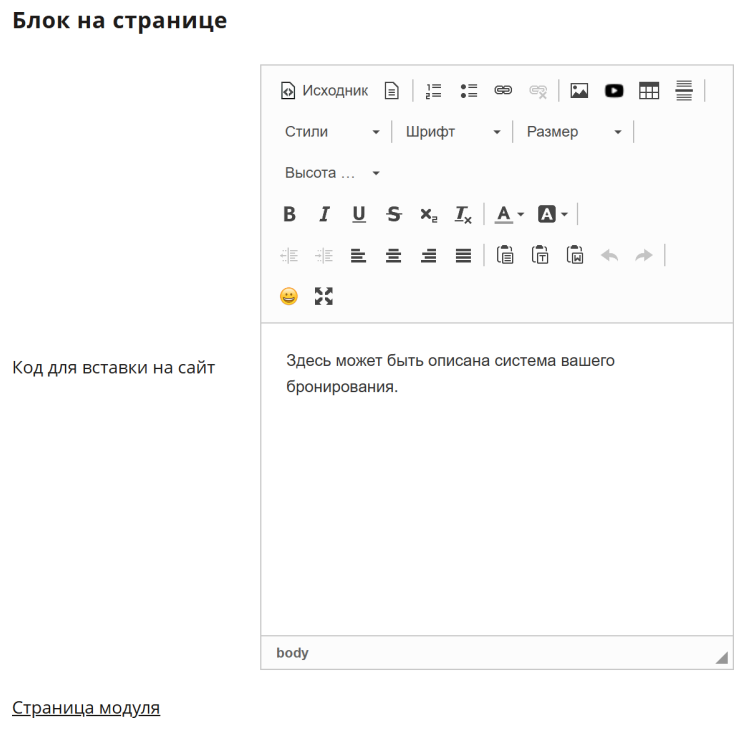The image size is (740, 730).
Task: Undo the last action
Action: pyautogui.click(x=609, y=256)
